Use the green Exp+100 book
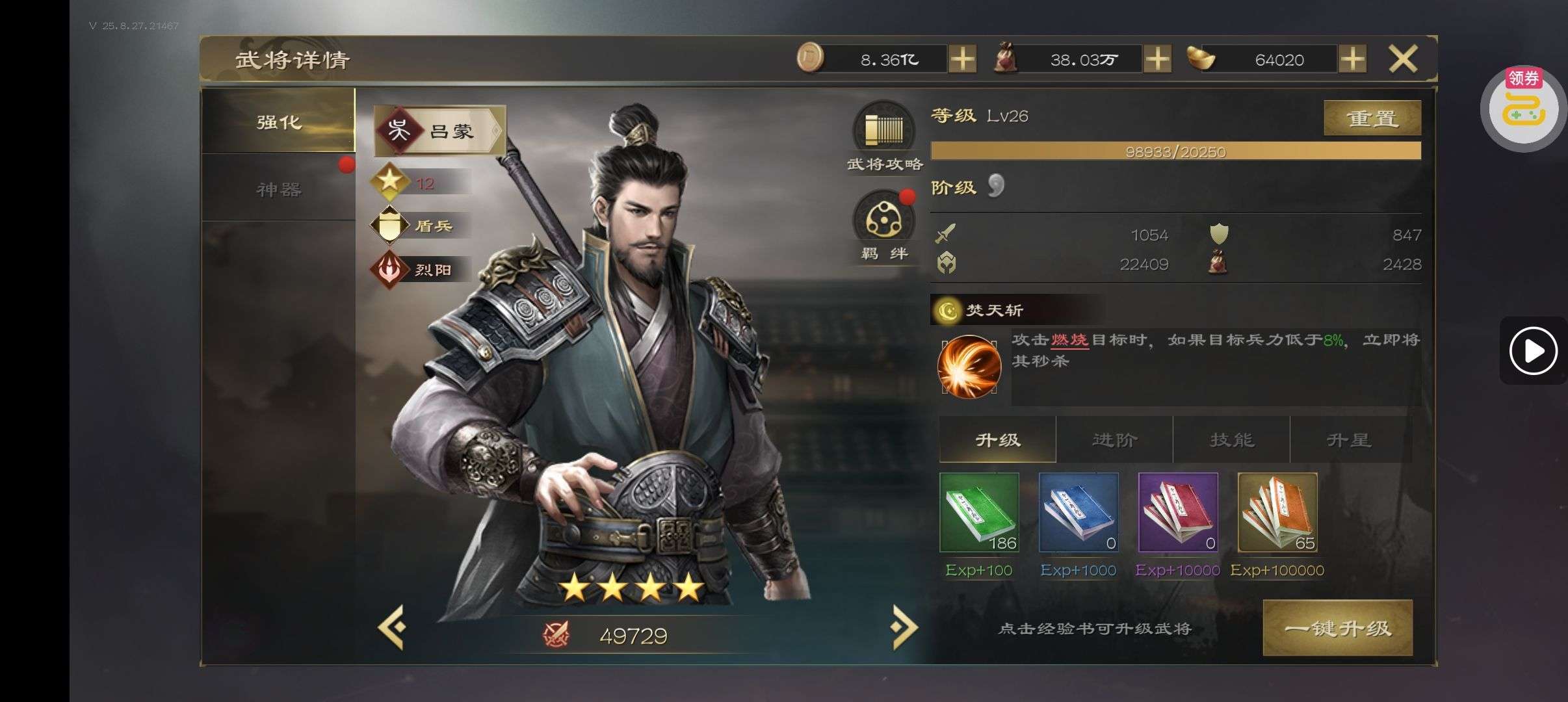Viewport: 1568px width, 702px height. (x=979, y=513)
